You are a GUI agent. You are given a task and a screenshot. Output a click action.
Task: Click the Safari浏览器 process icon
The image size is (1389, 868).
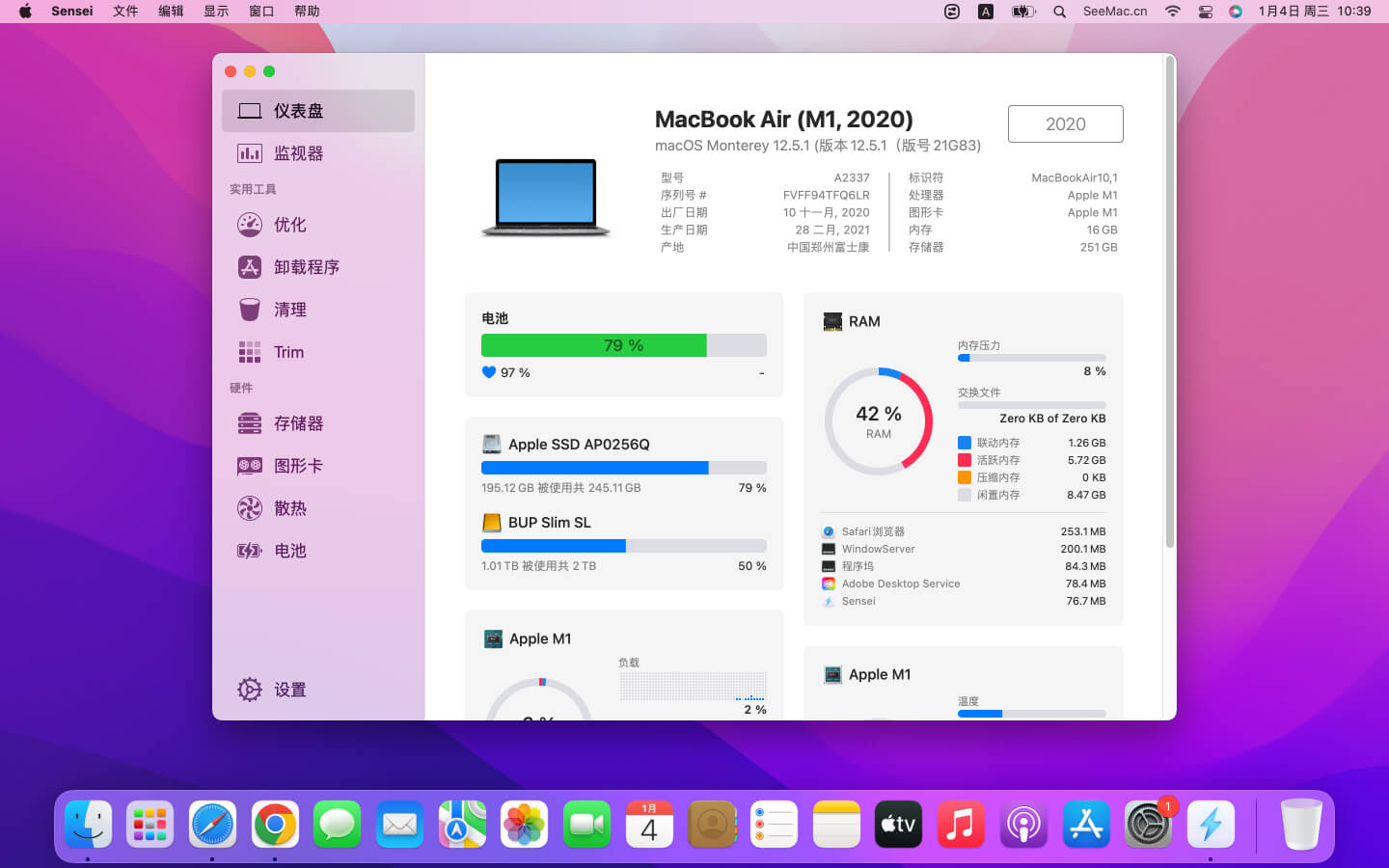[828, 531]
